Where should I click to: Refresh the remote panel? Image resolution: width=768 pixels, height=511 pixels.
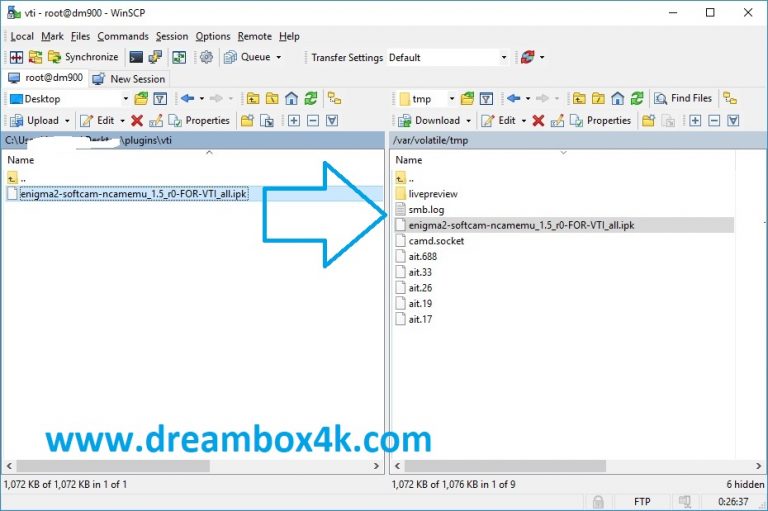coord(637,99)
